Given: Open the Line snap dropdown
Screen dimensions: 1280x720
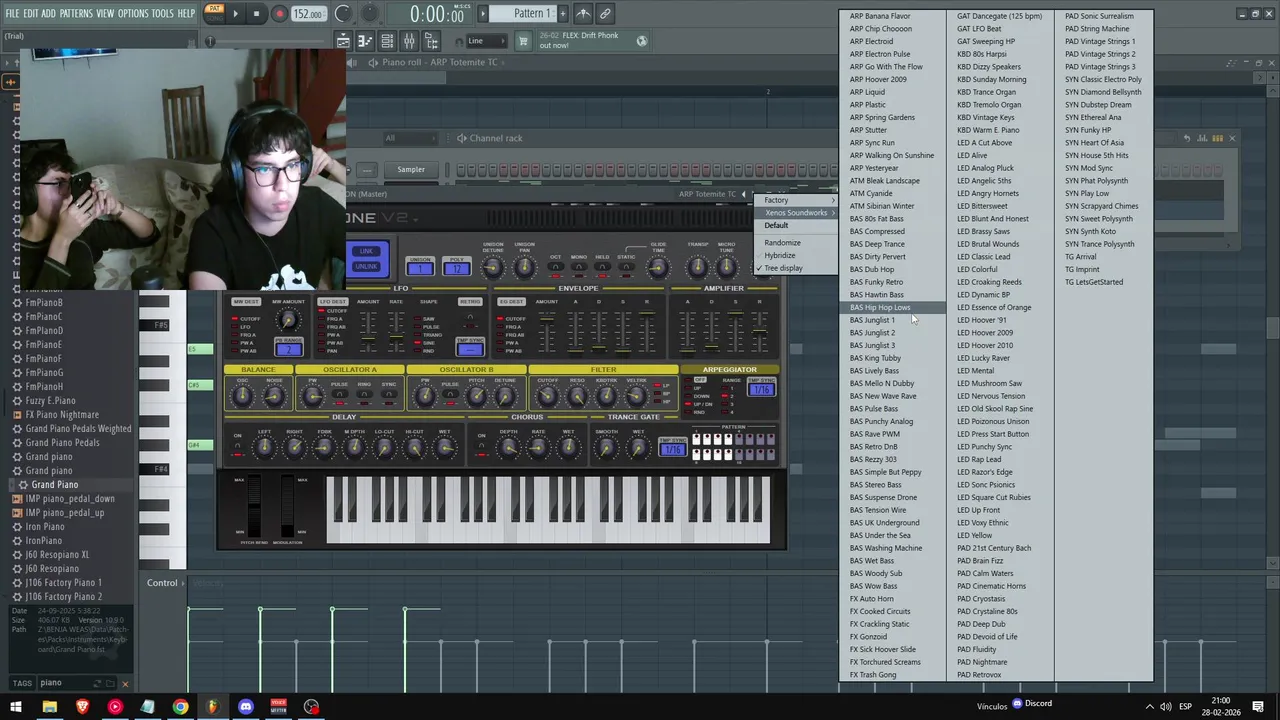Looking at the screenshot, I should [x=485, y=41].
